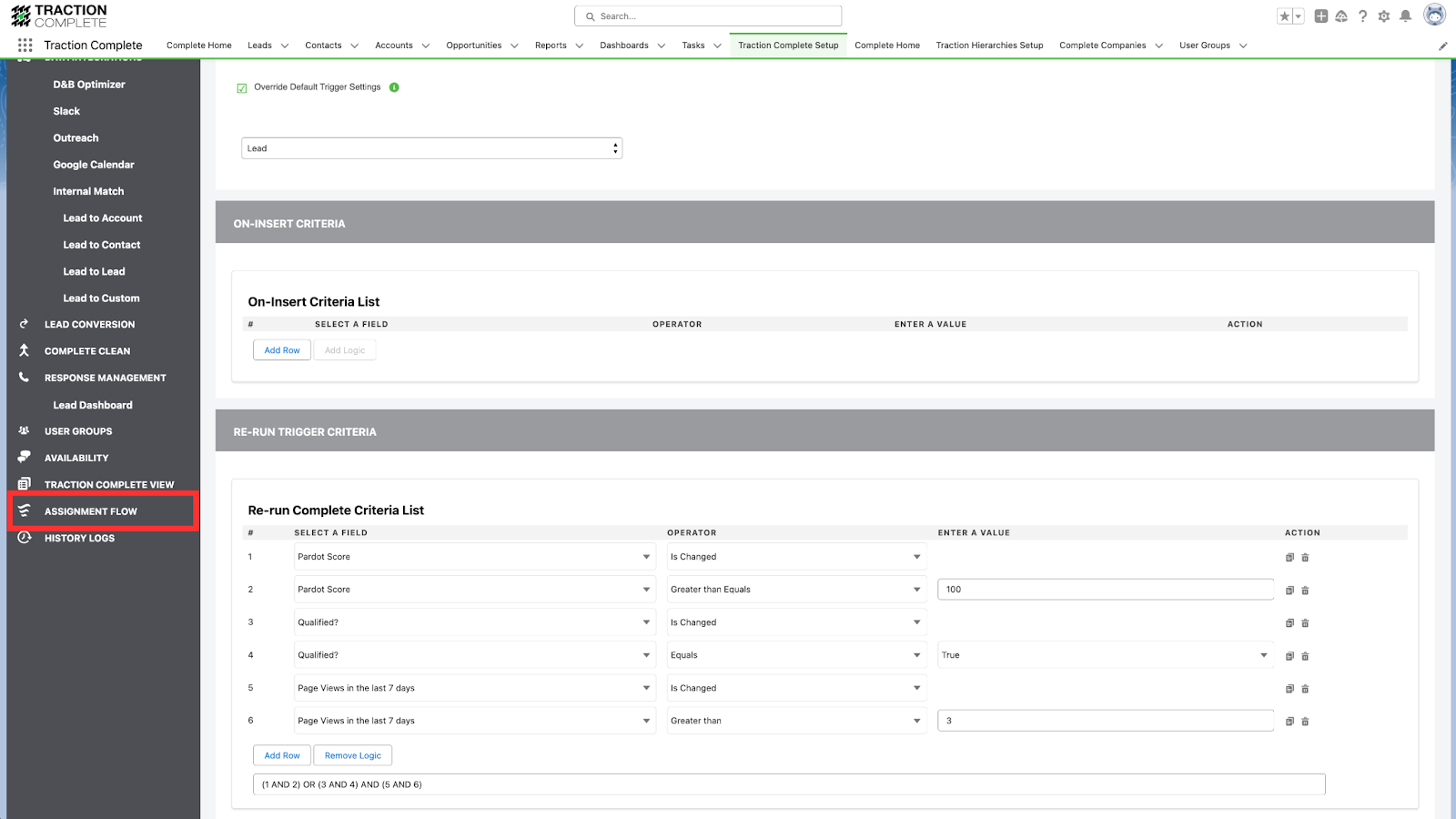Click the Help question mark icon
This screenshot has width=1456, height=819.
1362,16
